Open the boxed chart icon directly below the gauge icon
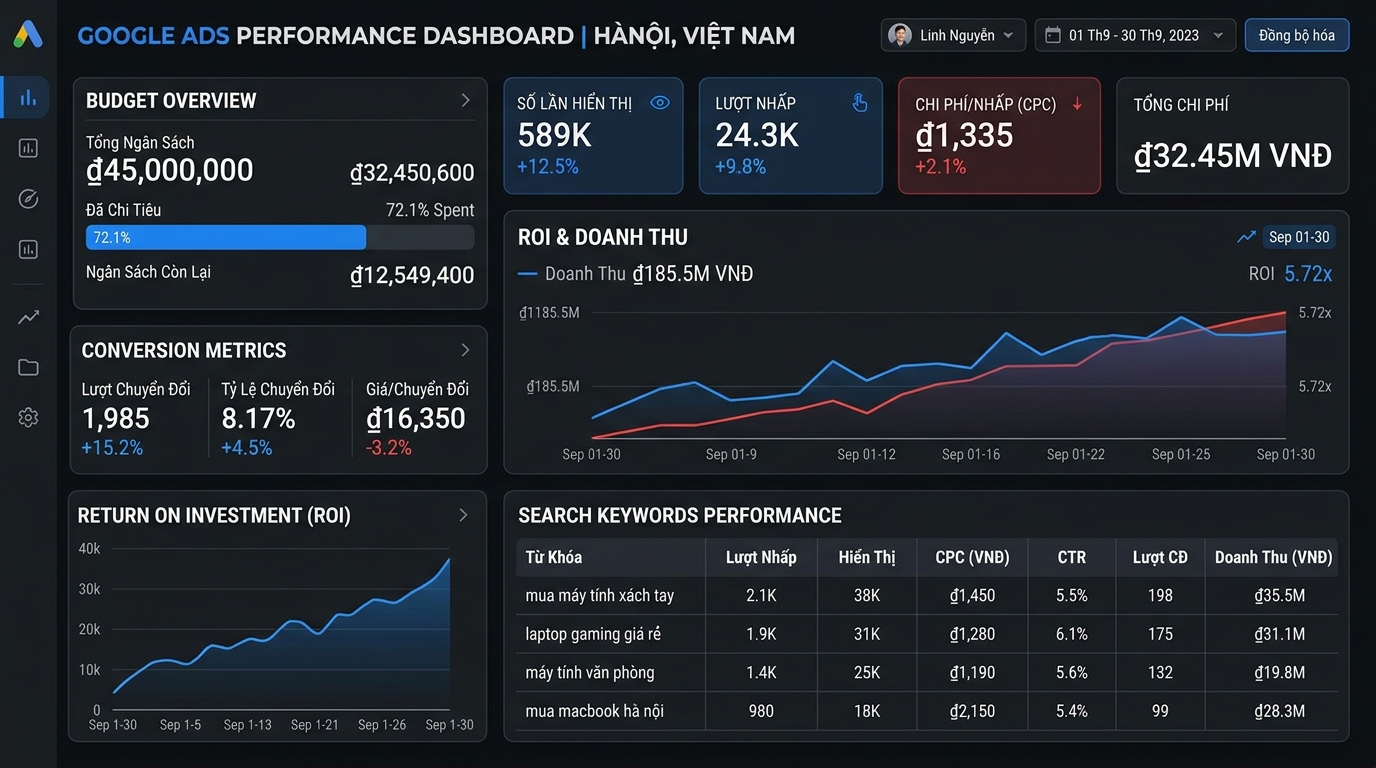 click(x=28, y=249)
